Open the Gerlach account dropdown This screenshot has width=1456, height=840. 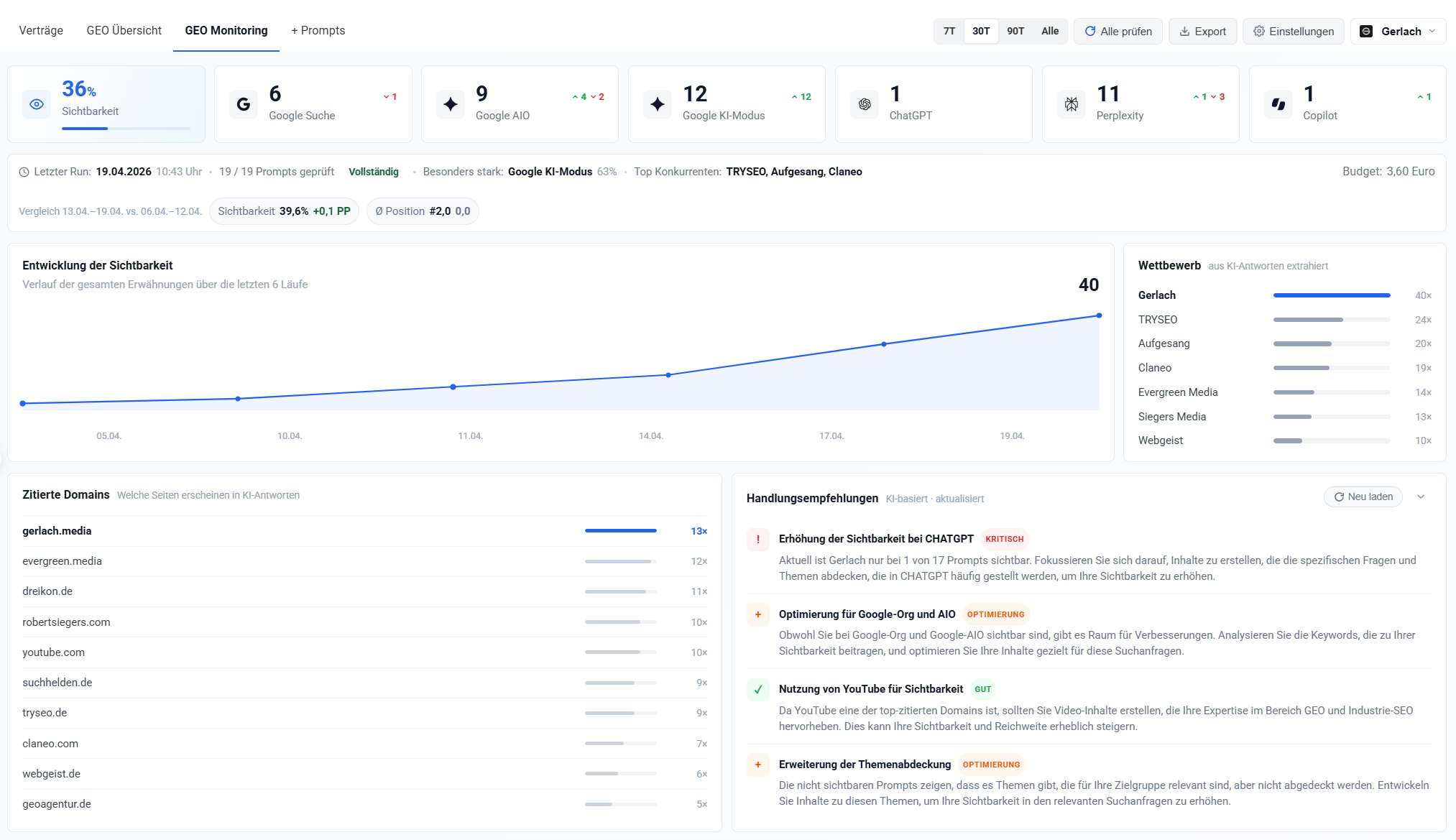pyautogui.click(x=1398, y=31)
